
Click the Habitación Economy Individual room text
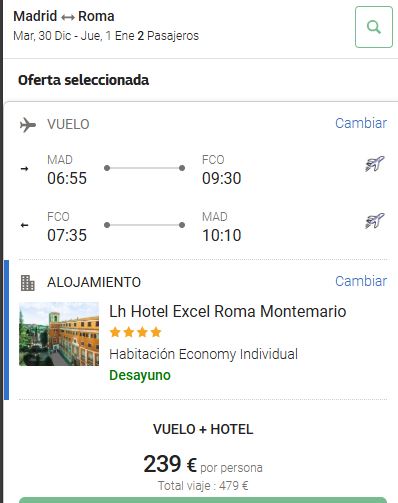click(203, 354)
